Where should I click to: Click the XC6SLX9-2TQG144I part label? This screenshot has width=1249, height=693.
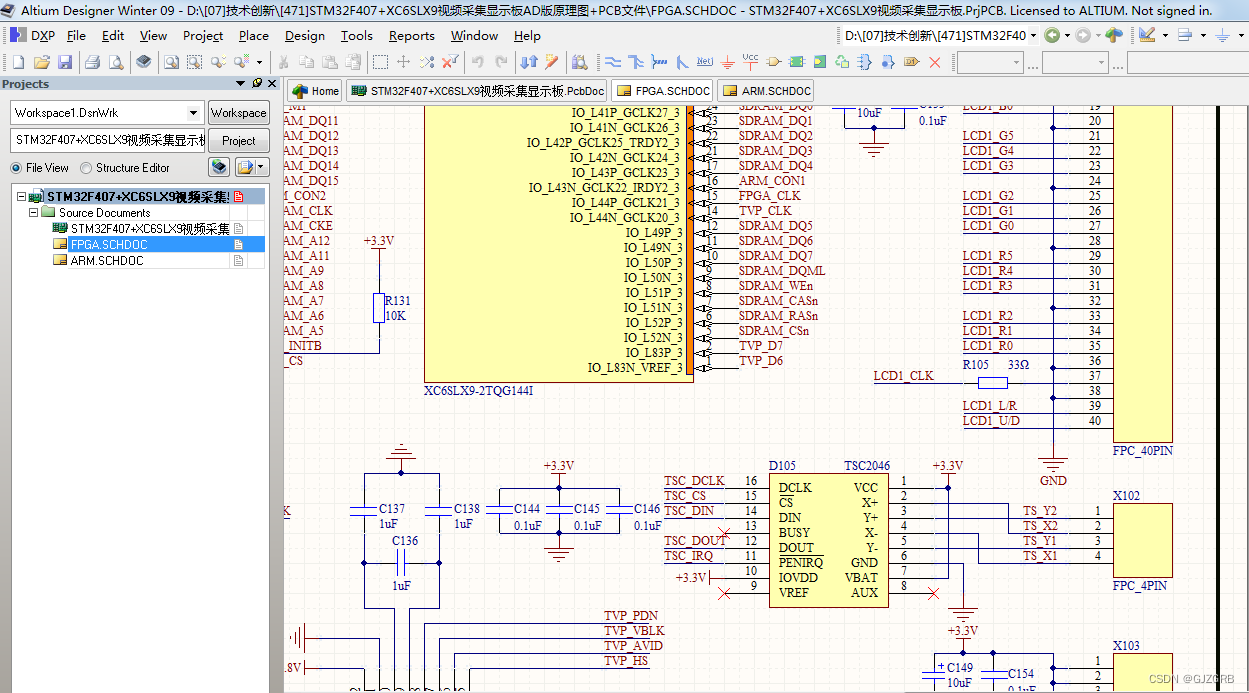478,391
